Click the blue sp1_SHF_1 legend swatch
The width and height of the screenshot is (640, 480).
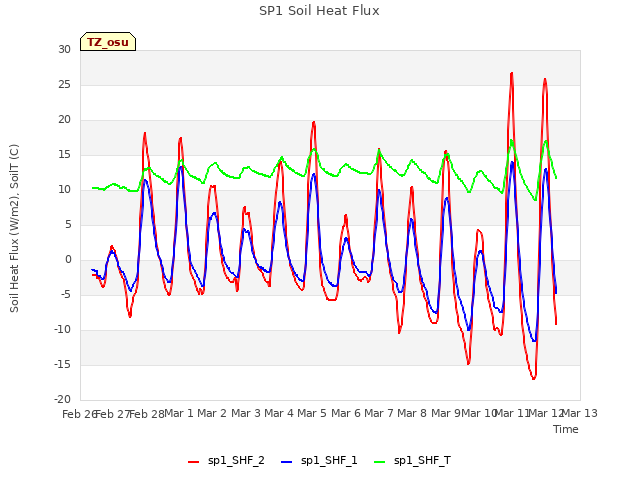(x=287, y=462)
